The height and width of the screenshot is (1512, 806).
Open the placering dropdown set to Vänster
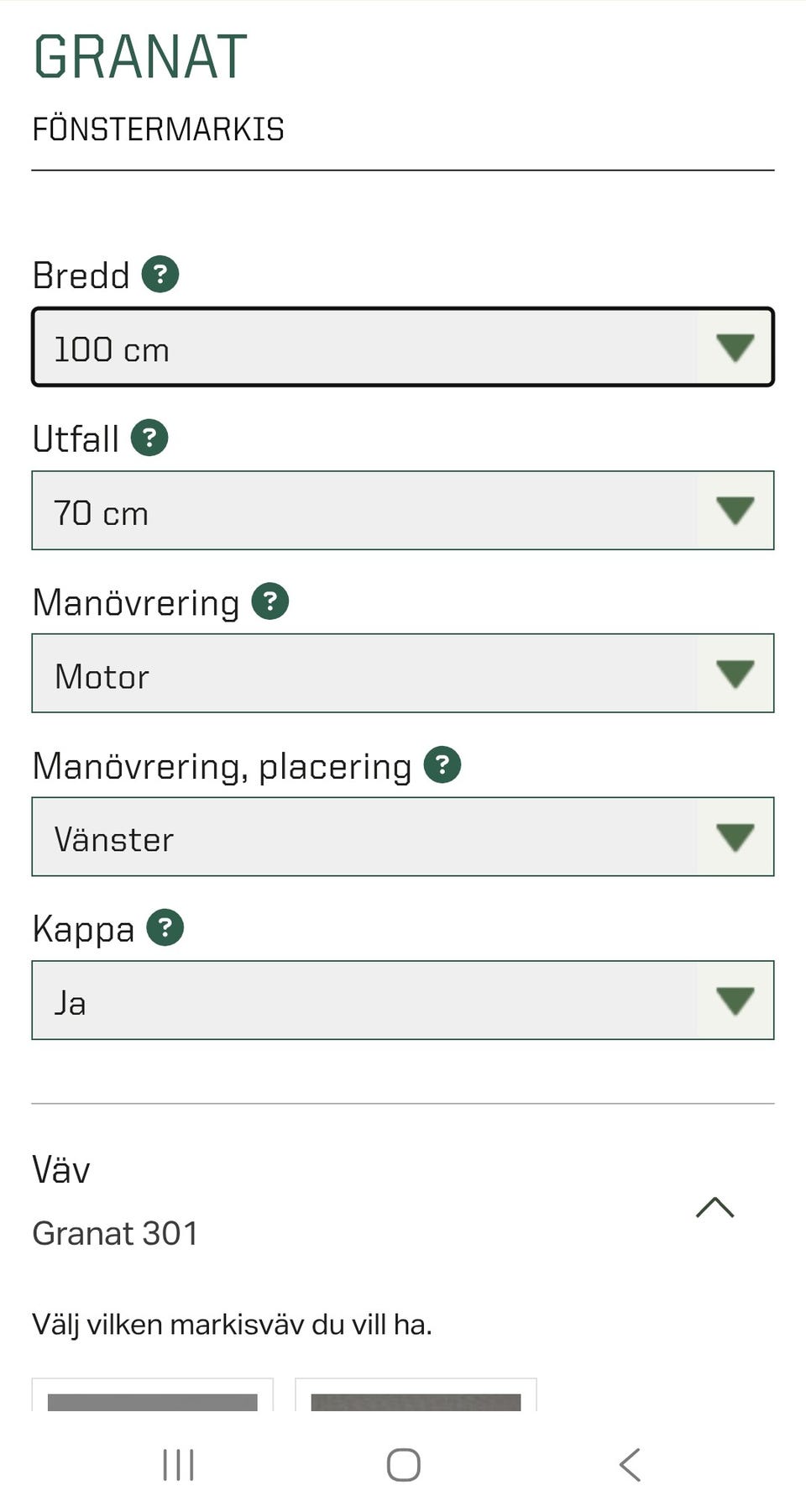pos(403,837)
